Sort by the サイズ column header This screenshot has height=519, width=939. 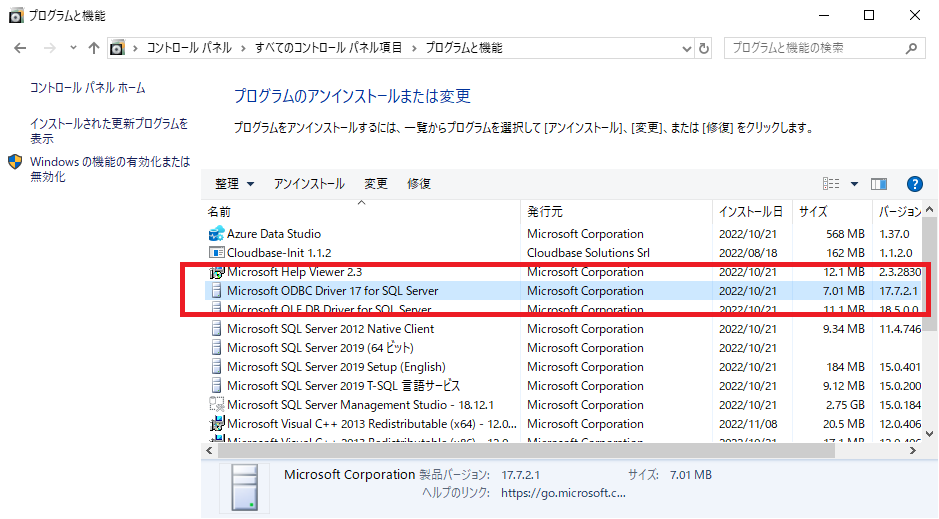(832, 212)
